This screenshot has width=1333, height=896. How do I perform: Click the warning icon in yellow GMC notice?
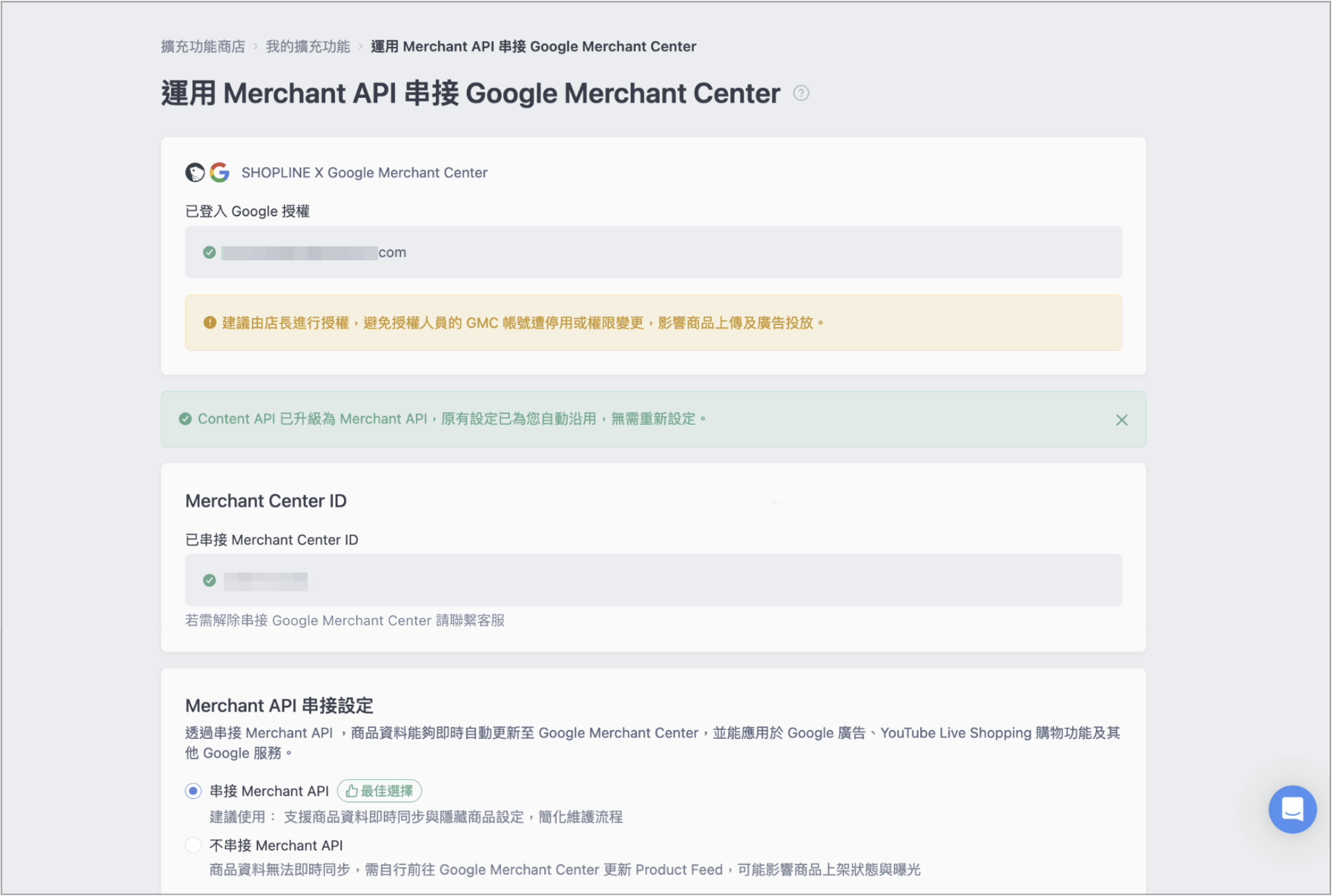[209, 322]
